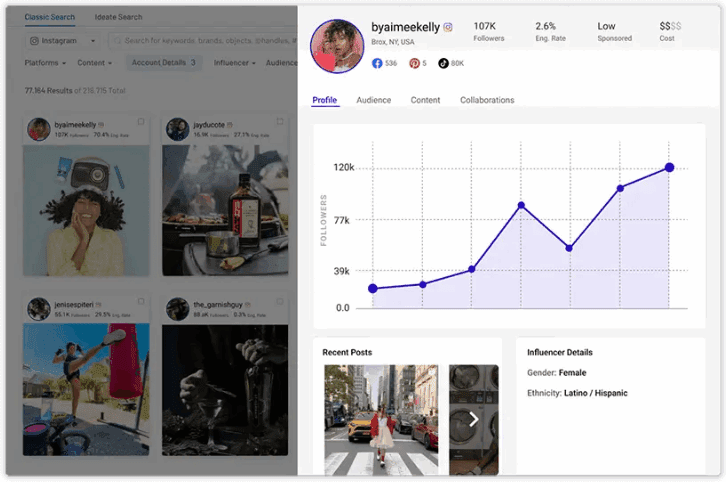Click jayducote's avatar in the results
Viewport: 726px width, 482px height.
coord(177,129)
